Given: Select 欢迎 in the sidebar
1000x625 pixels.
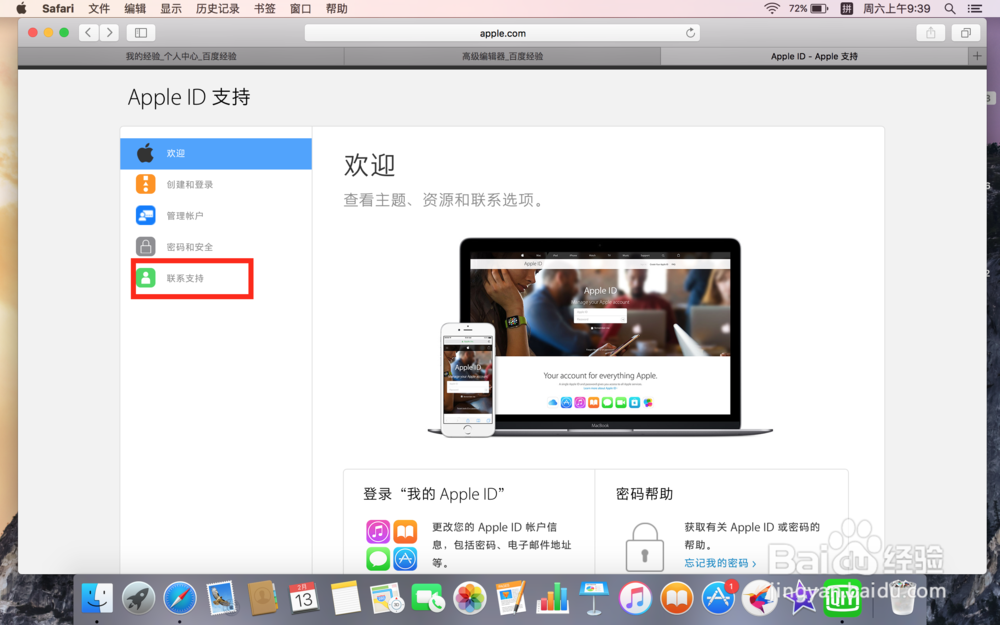Looking at the screenshot, I should [216, 153].
